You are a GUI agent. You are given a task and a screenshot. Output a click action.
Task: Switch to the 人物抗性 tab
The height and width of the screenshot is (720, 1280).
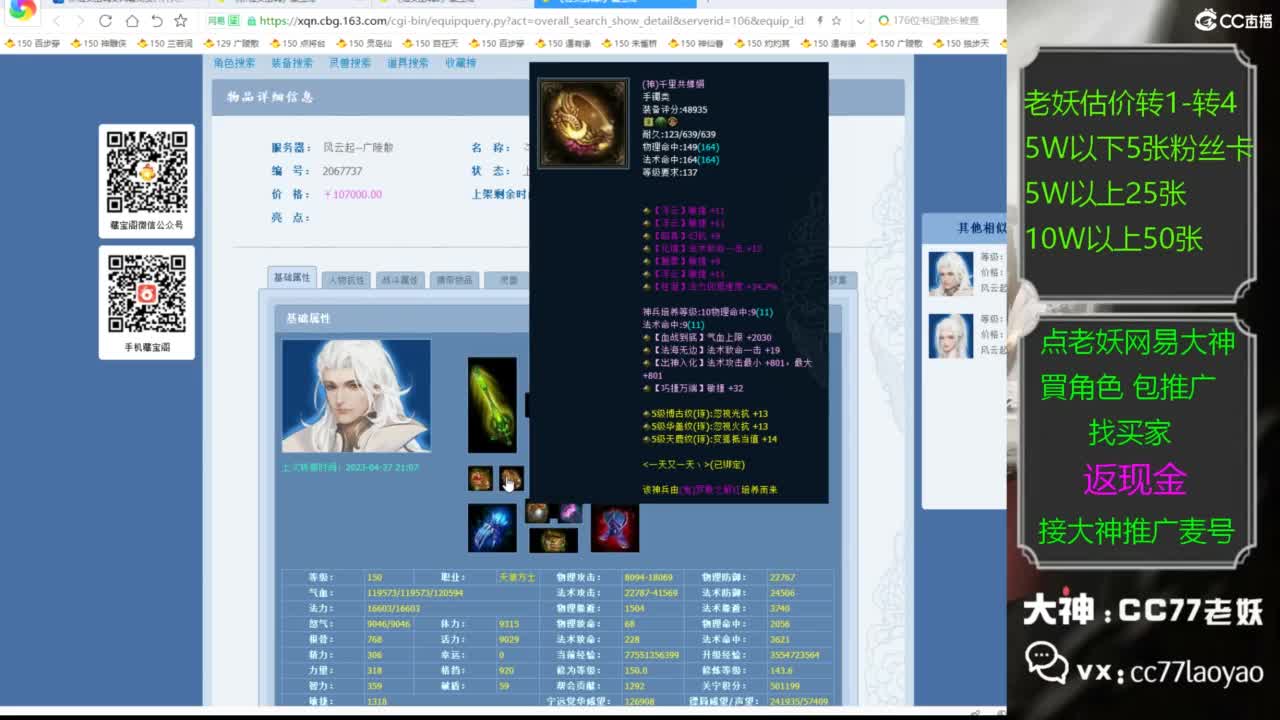[347, 280]
